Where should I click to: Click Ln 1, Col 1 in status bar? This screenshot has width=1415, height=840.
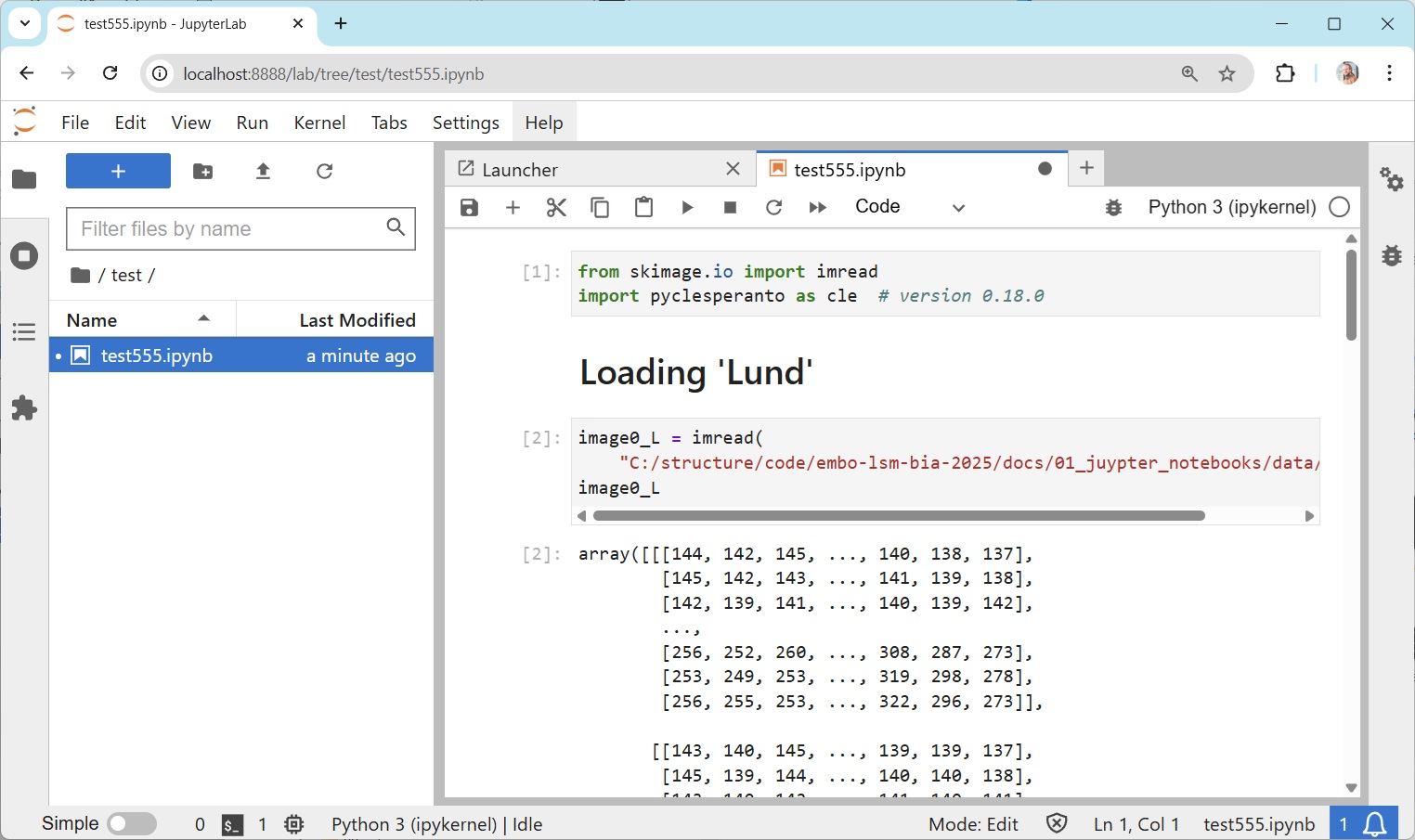1136,824
